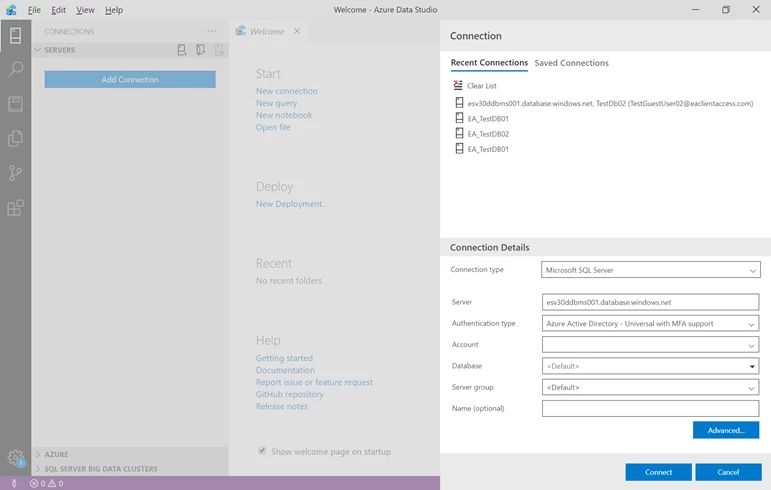Open the Edit menu
Screen dimensions: 771x490
(58, 10)
